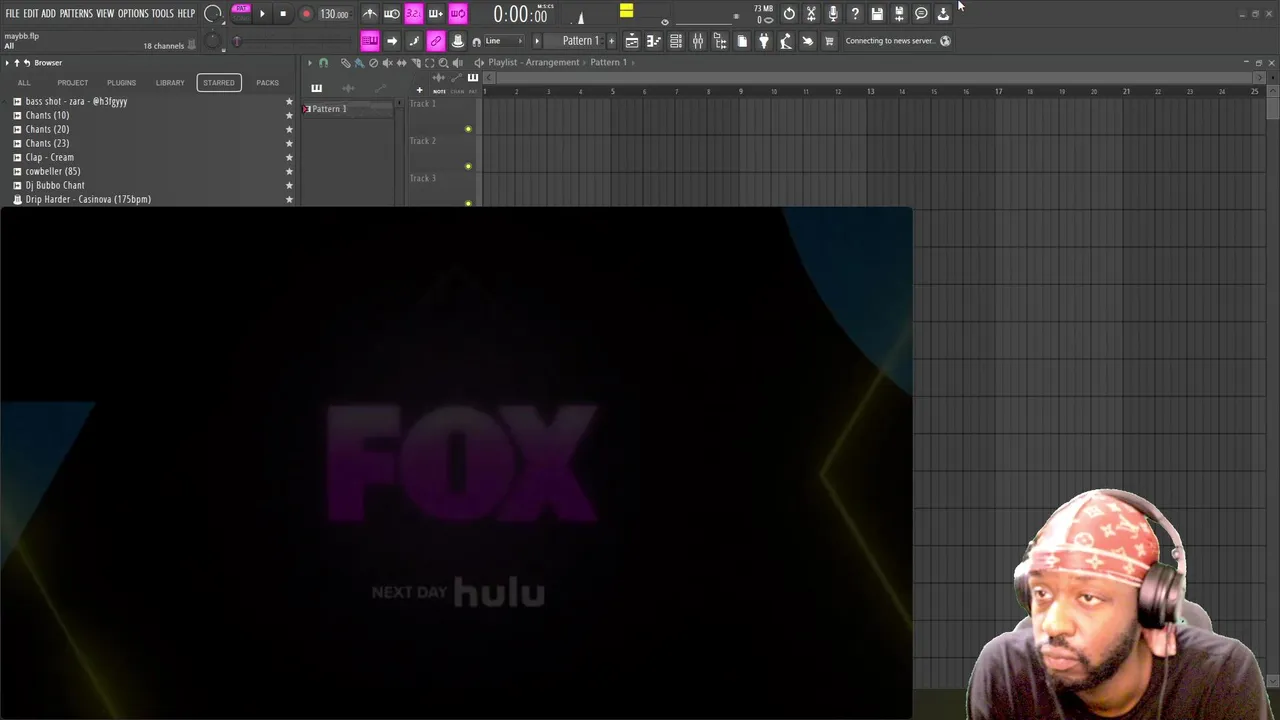
Task: Open the Piano roll view icon
Action: tap(654, 41)
